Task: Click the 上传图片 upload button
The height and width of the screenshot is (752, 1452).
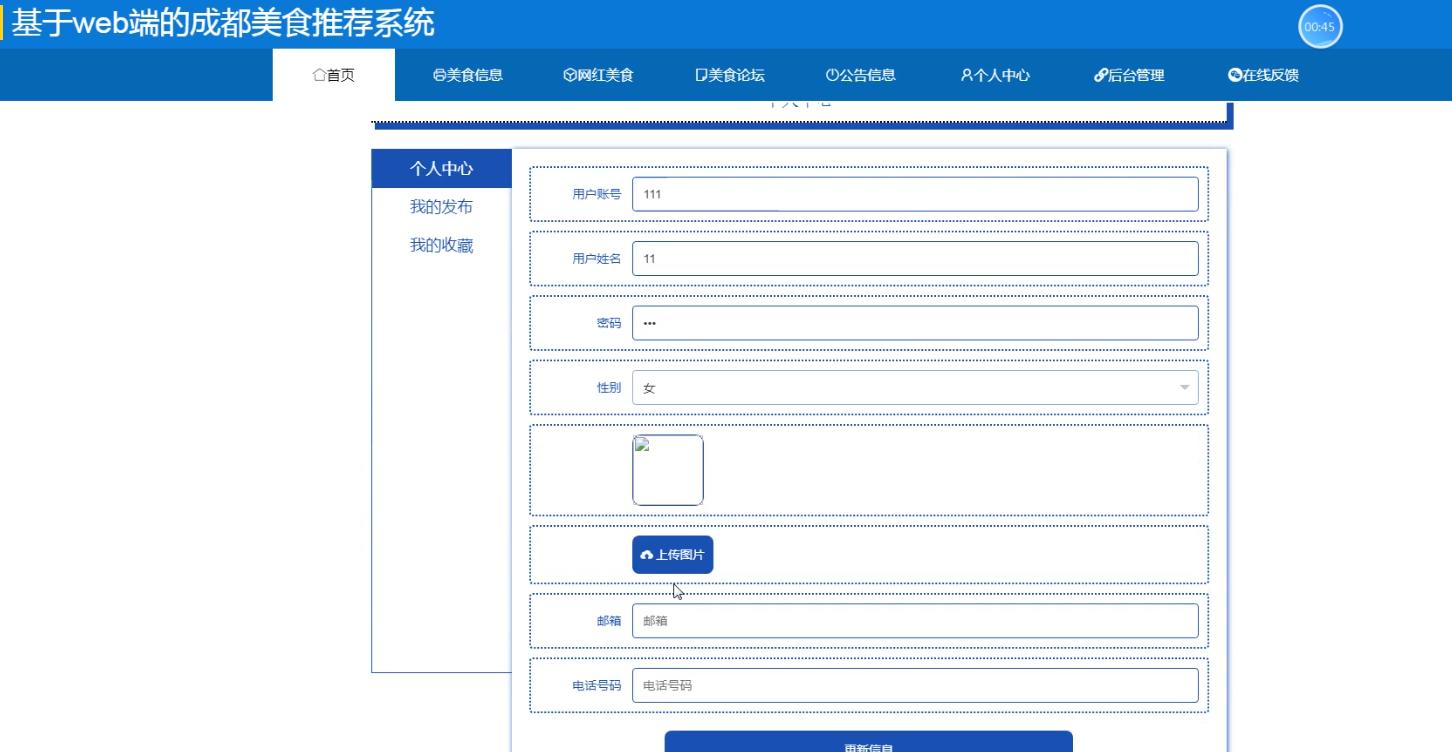Action: point(672,555)
